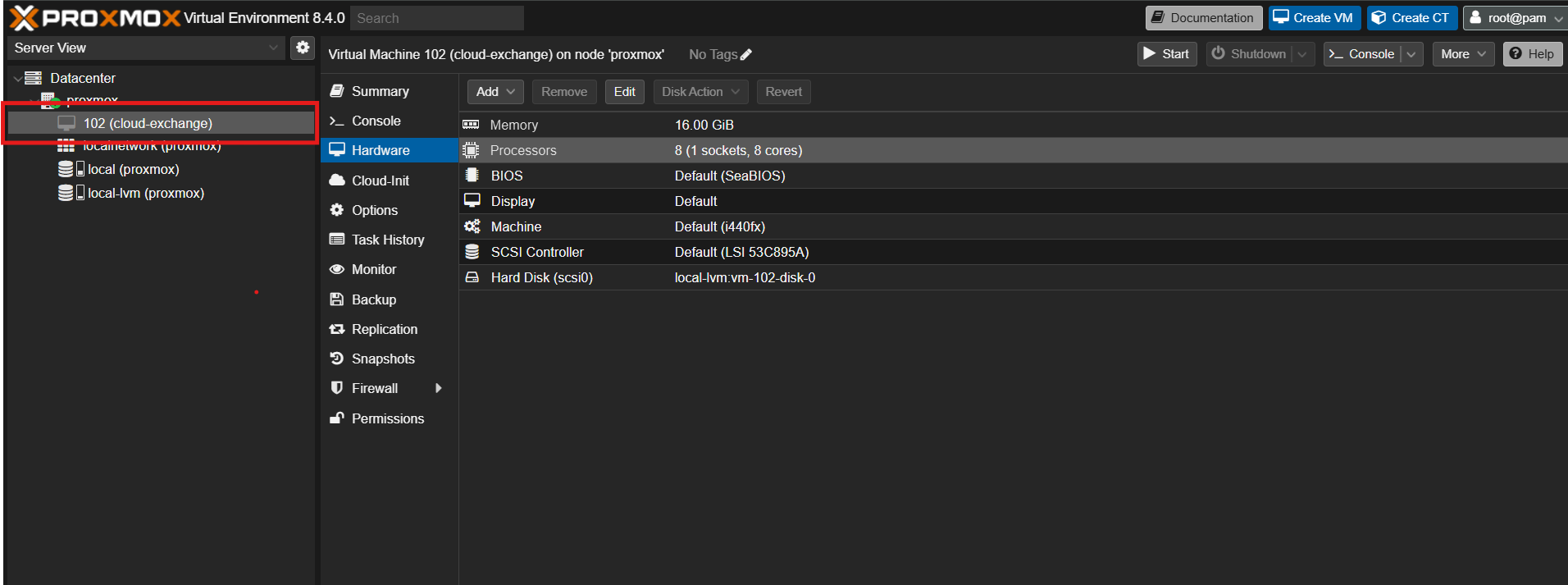Open the Summary tab
This screenshot has width=1568, height=585.
click(x=390, y=91)
